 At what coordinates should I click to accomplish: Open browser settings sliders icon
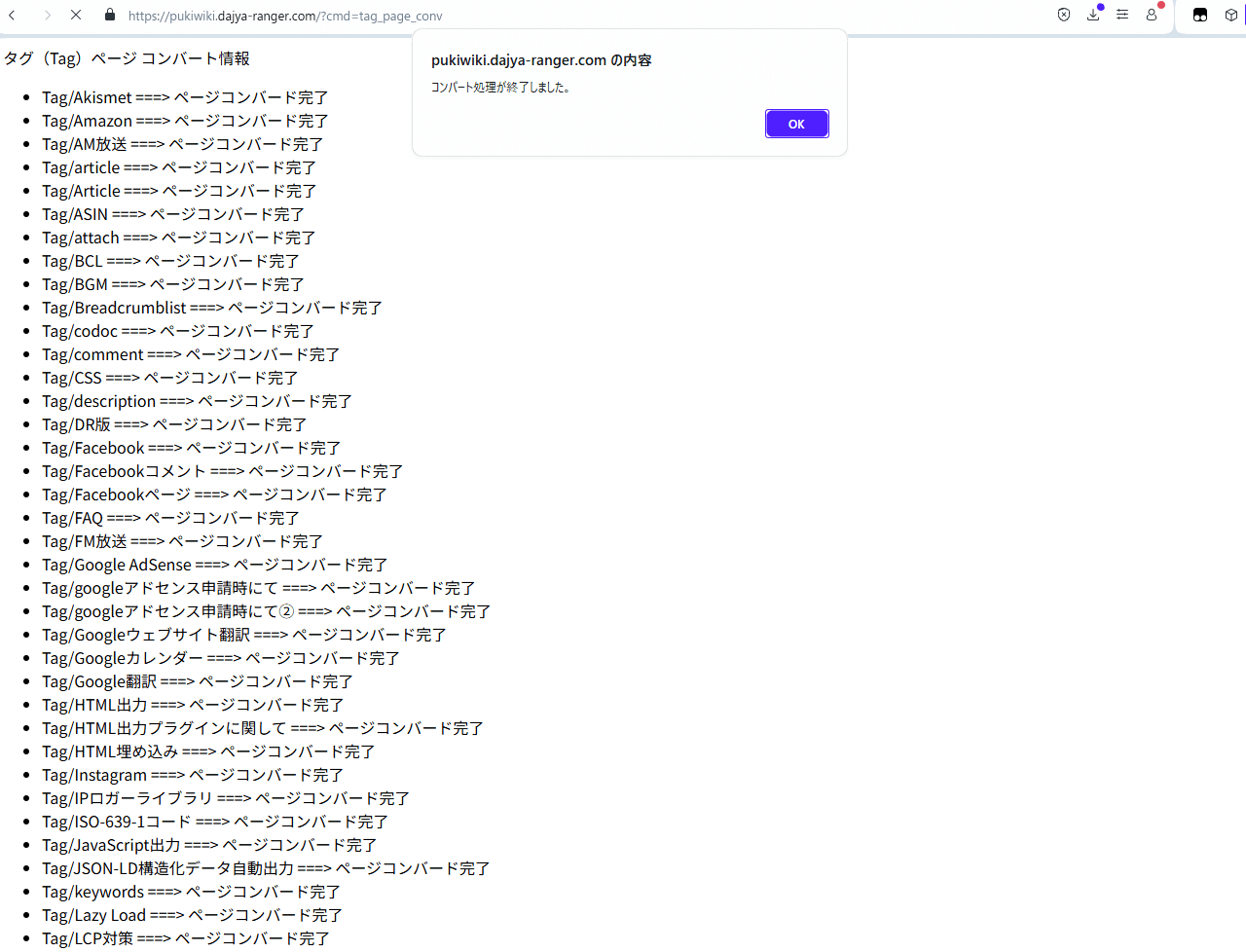(x=1122, y=15)
